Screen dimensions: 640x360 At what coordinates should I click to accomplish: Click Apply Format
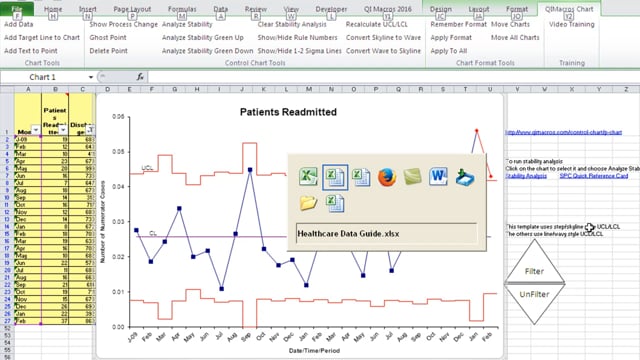tap(451, 38)
